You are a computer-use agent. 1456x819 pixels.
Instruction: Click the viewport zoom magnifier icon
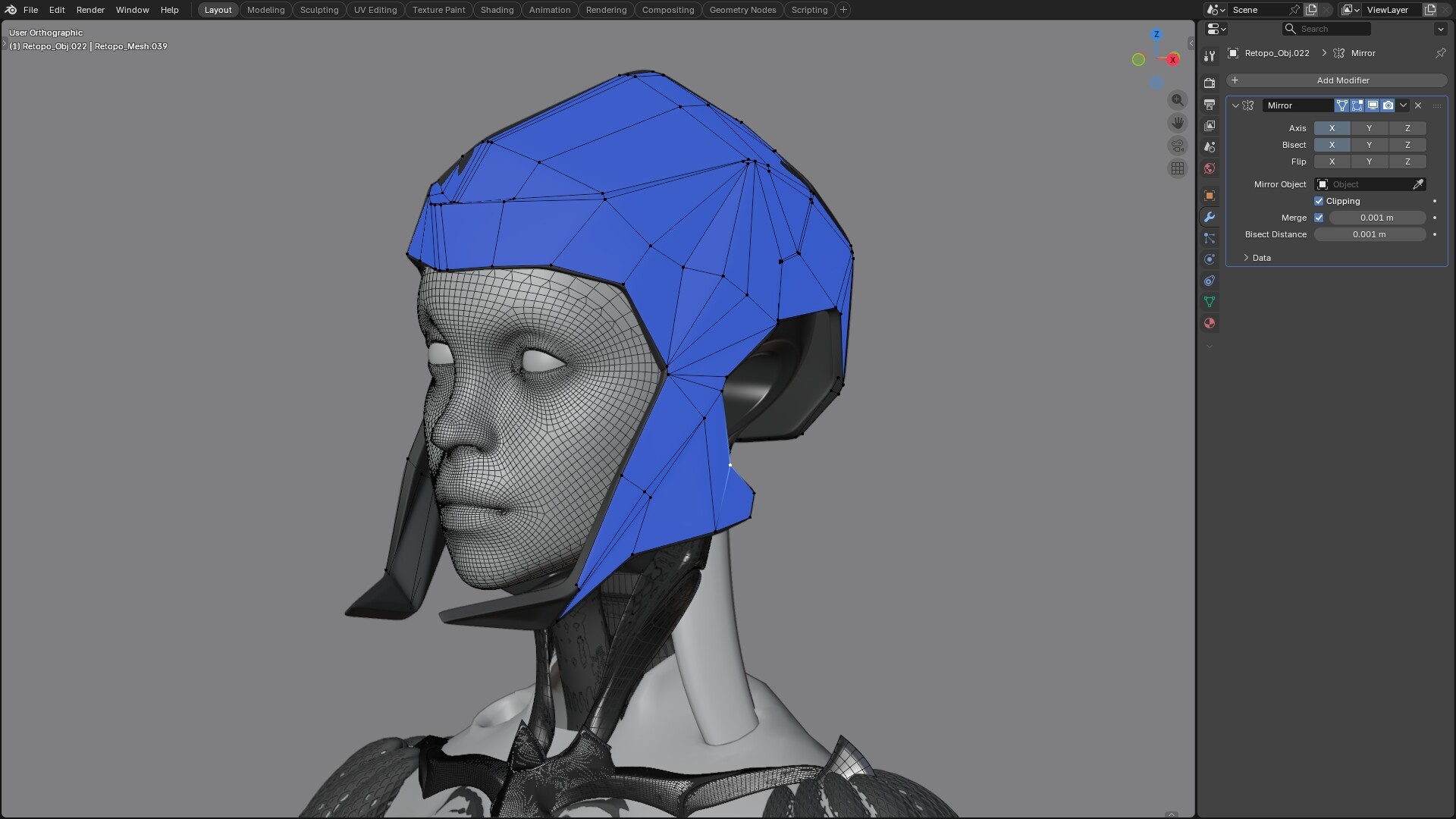point(1177,100)
